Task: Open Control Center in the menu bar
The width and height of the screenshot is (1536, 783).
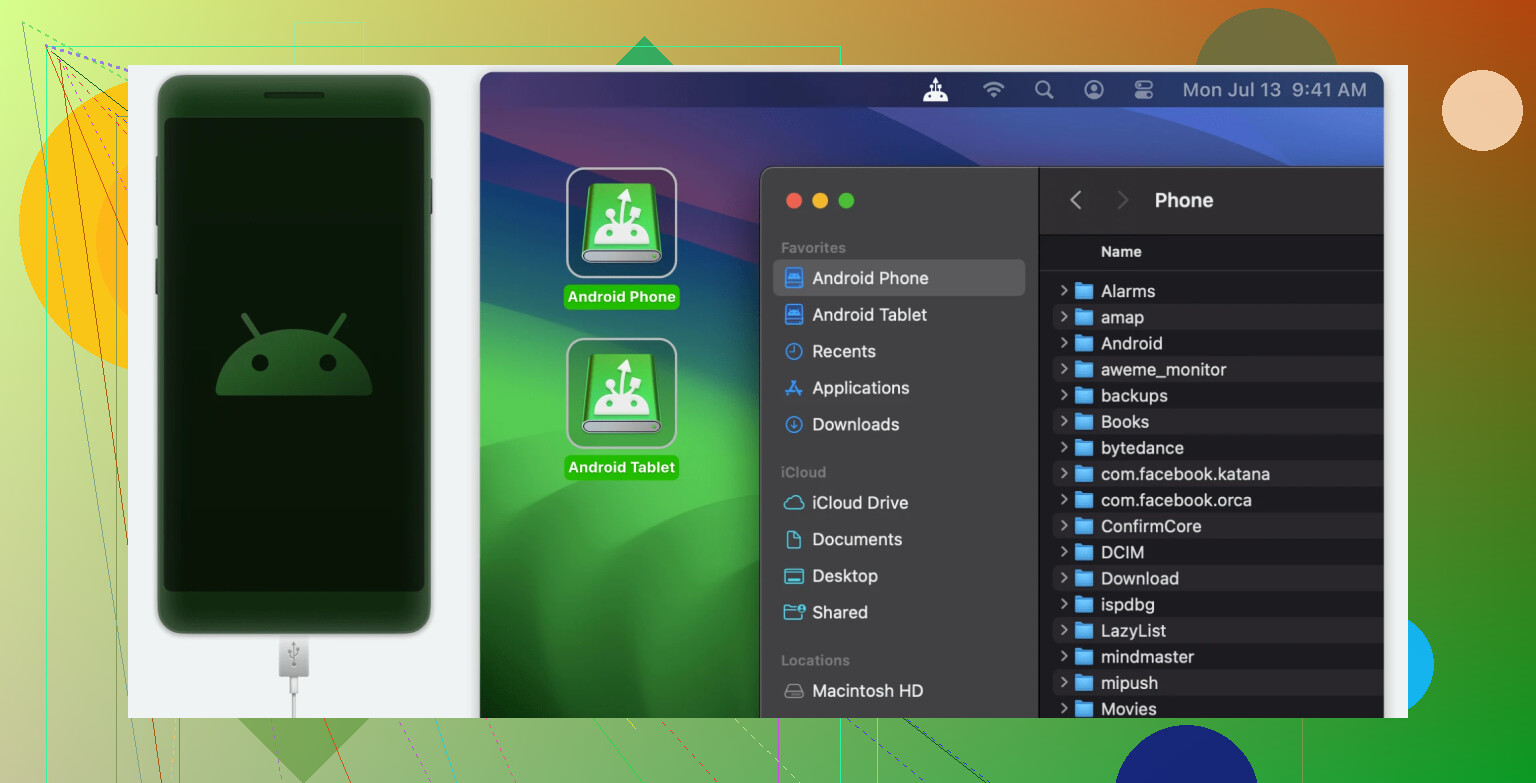Action: 1144,90
